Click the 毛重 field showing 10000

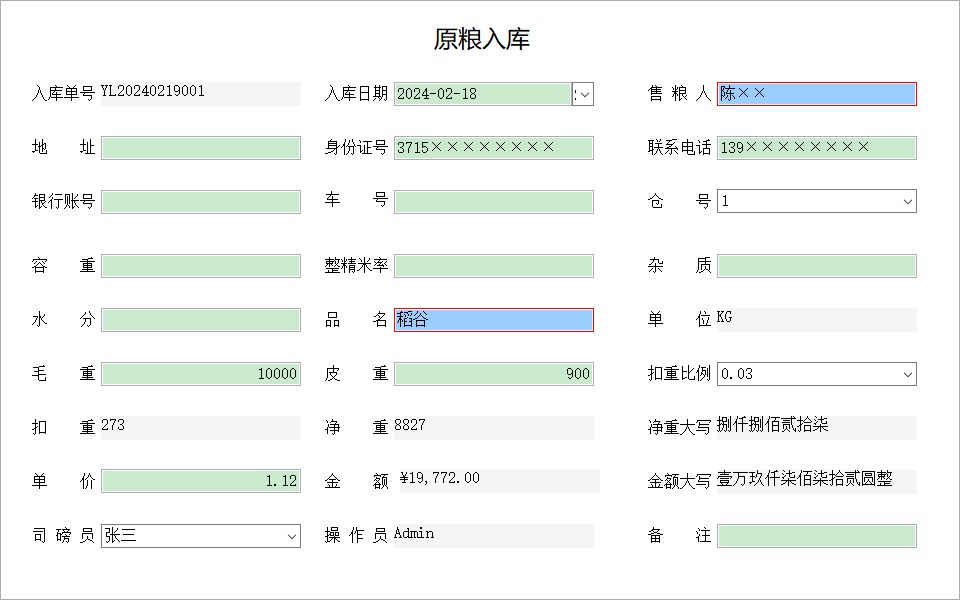[201, 374]
